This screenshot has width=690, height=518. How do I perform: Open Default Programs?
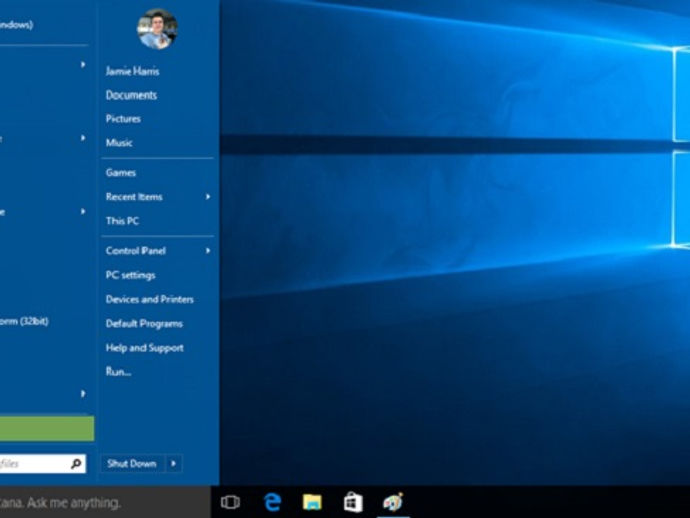pos(144,323)
